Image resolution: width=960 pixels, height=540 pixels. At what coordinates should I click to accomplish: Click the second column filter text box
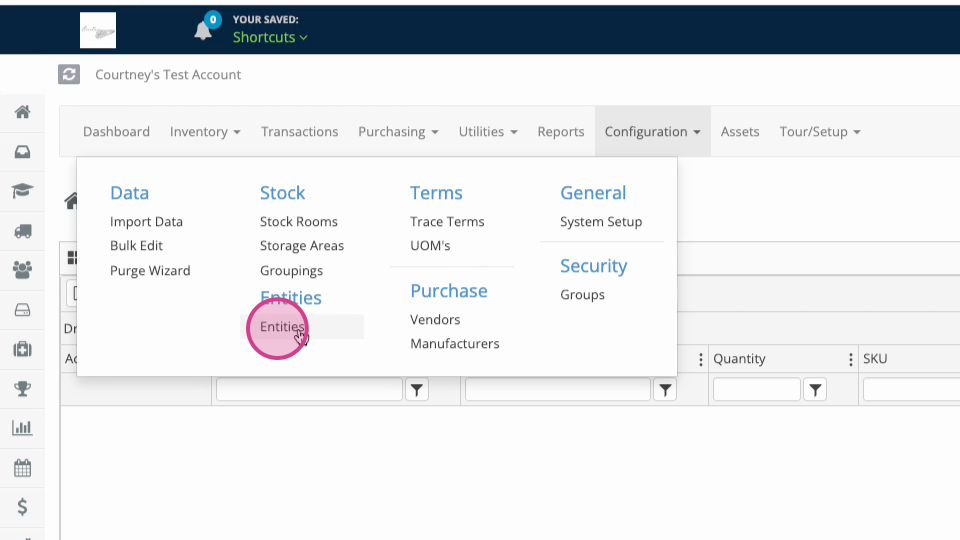pos(558,389)
